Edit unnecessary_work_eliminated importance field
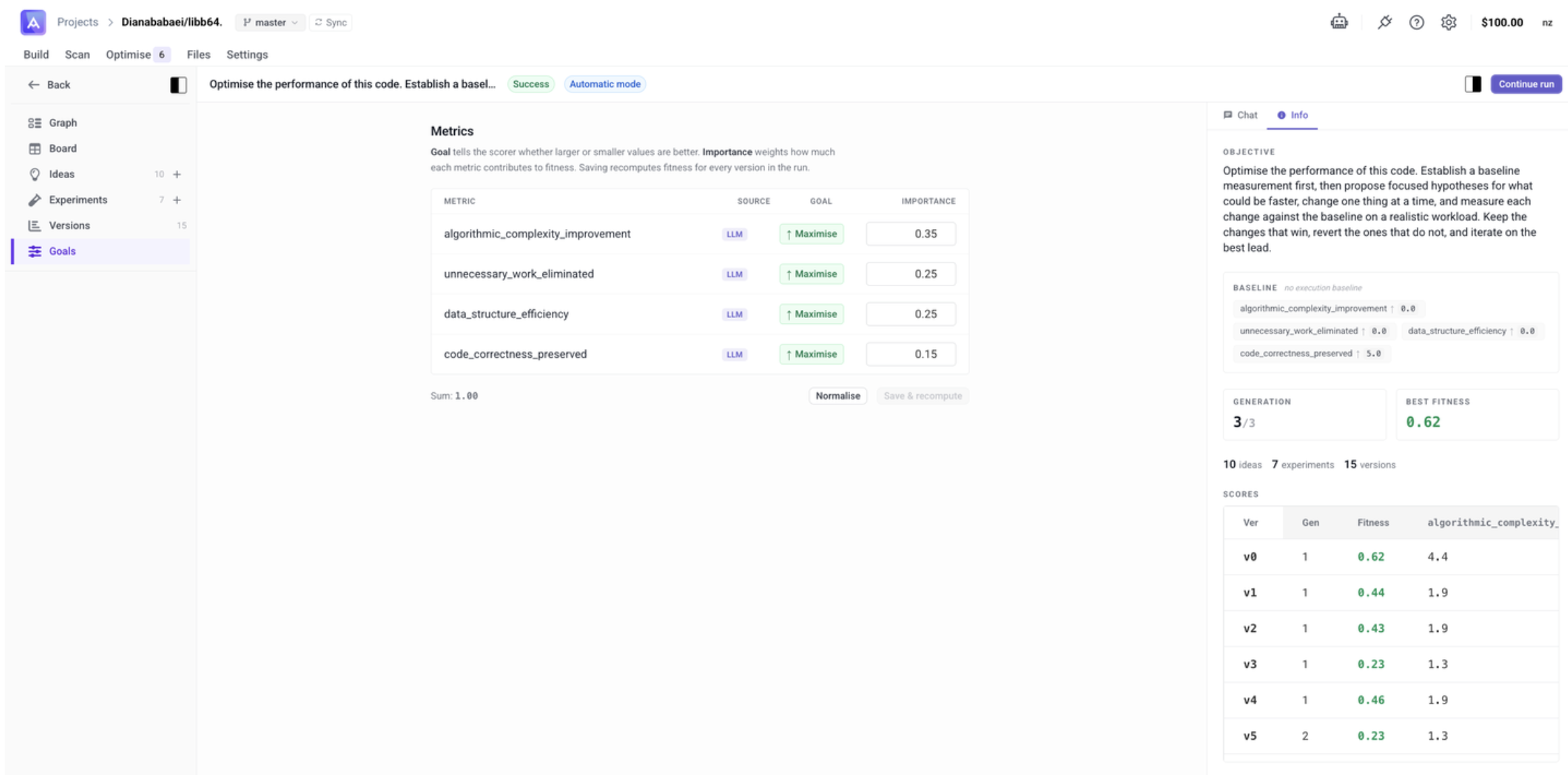1568x775 pixels. click(911, 273)
